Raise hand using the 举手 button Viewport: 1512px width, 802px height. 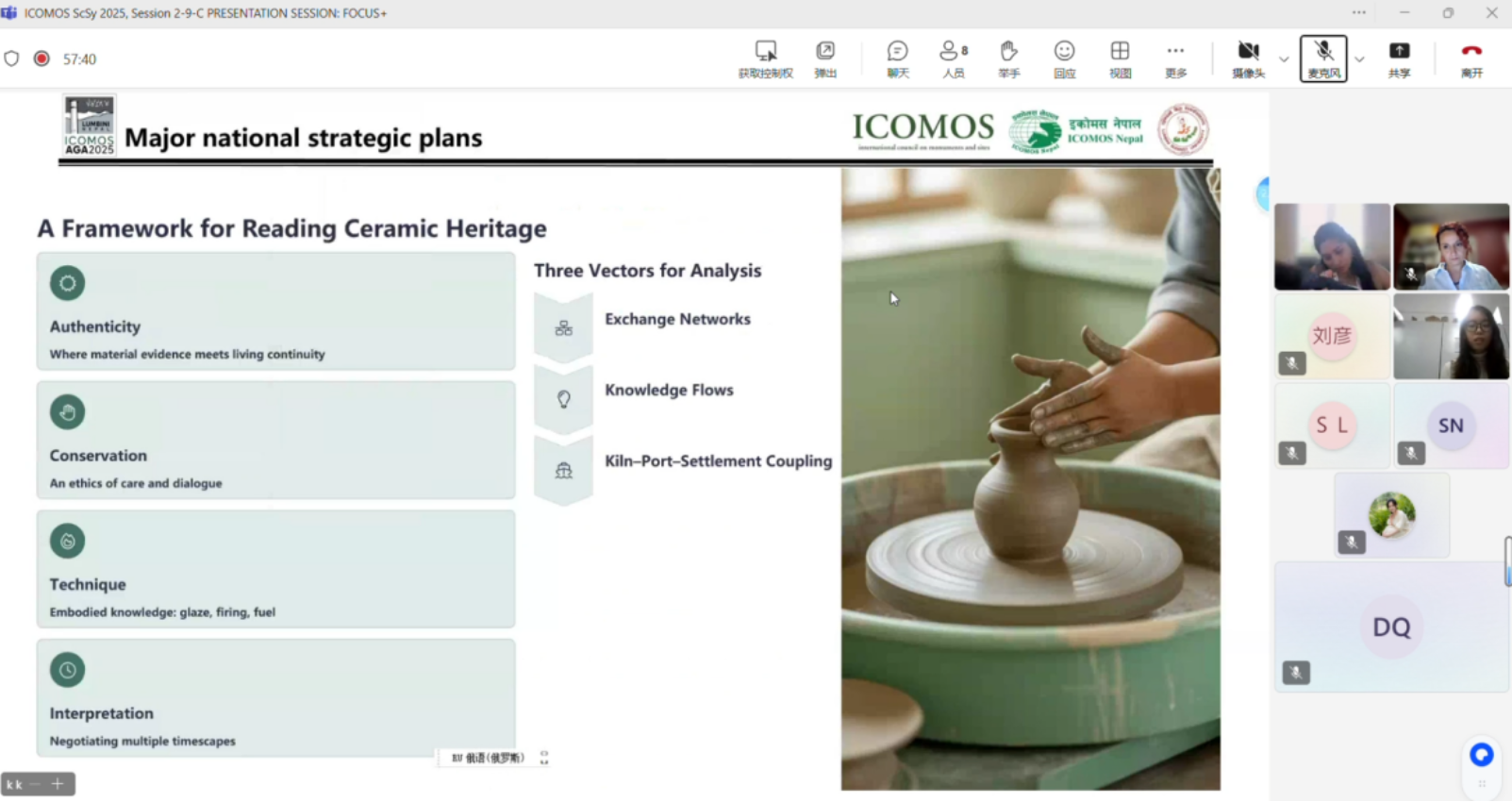[1008, 58]
